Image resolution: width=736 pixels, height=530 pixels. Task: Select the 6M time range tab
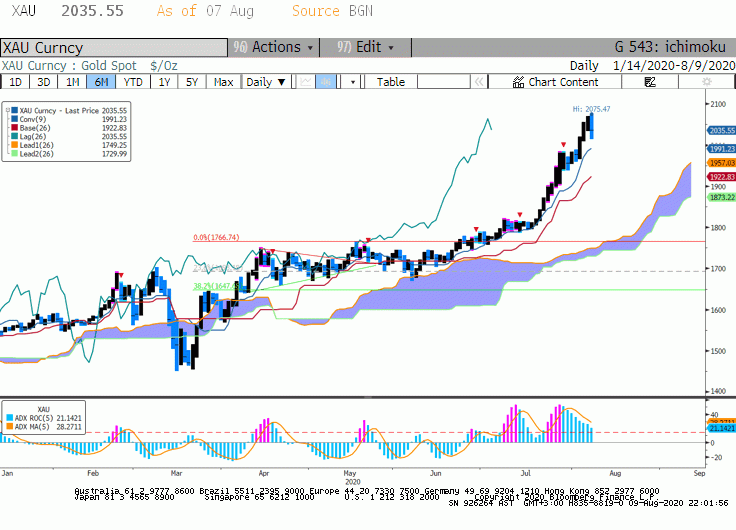101,82
